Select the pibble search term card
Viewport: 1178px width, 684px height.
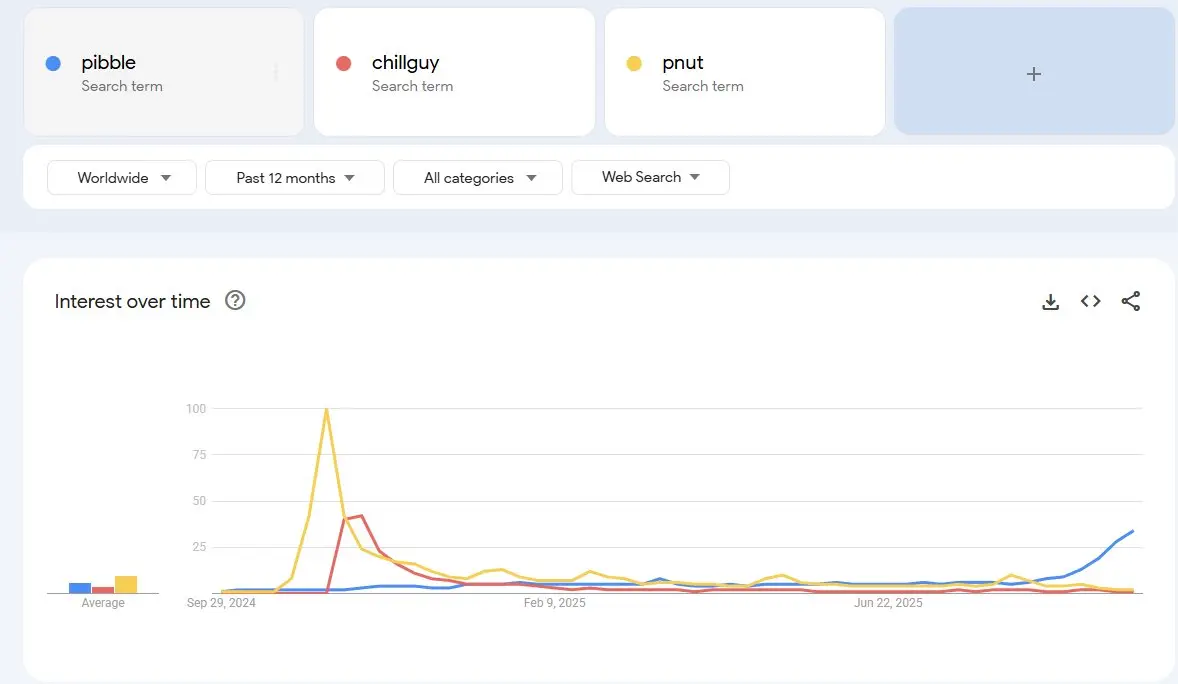(x=163, y=73)
